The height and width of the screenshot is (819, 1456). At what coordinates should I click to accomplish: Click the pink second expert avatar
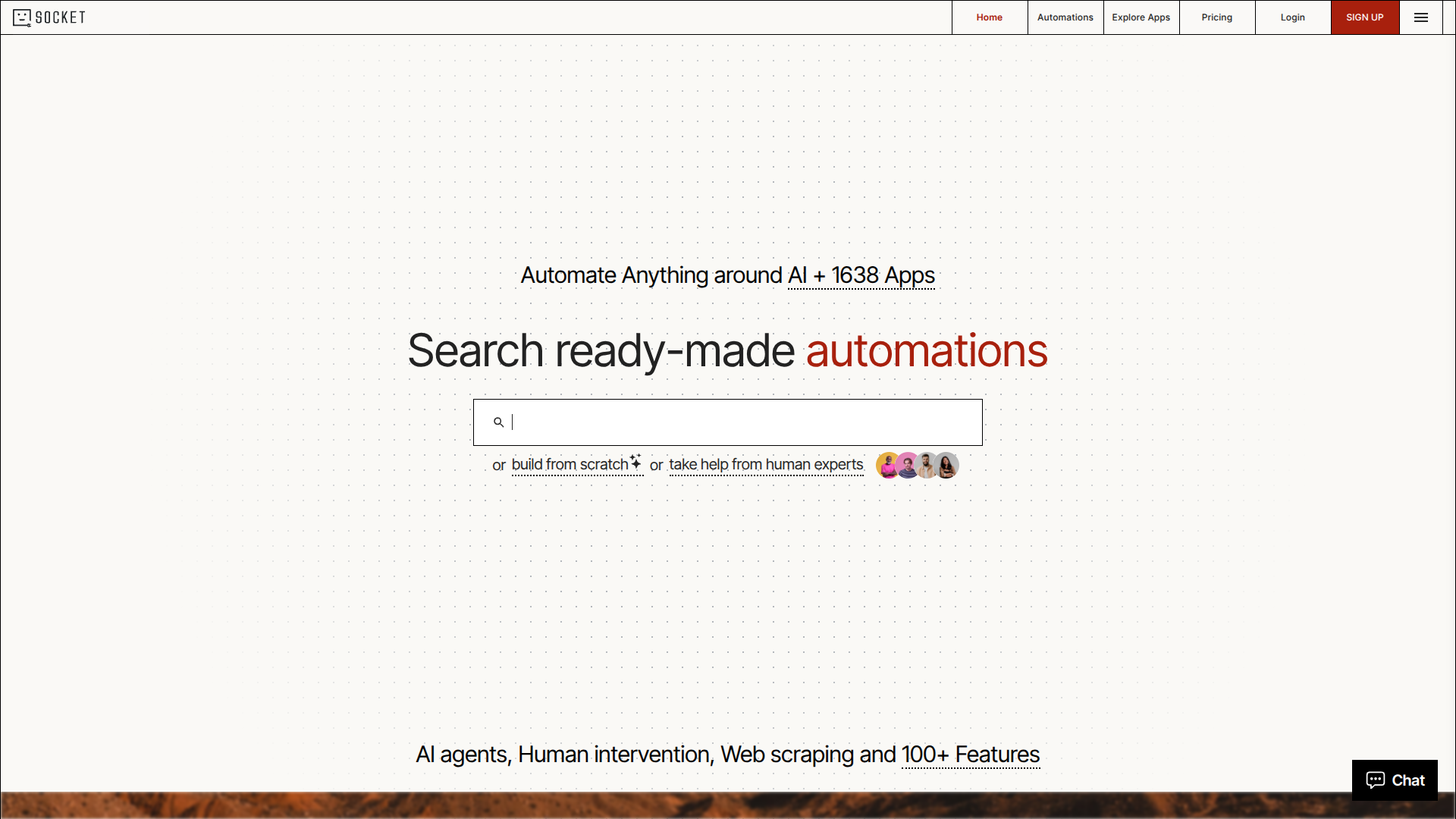[907, 465]
